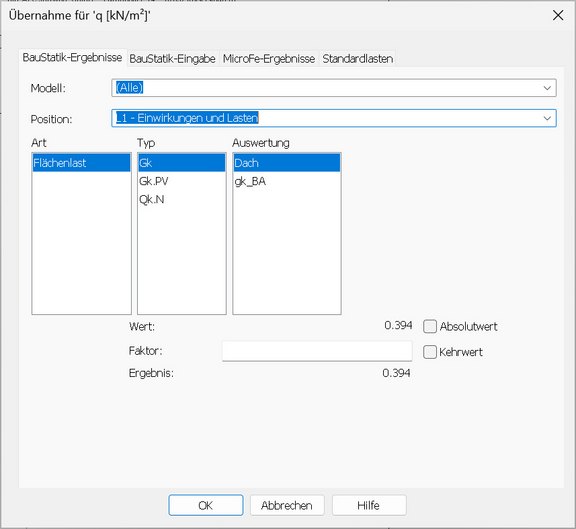Close the Übernahme dialog with the X
Screen dimensions: 576x529
click(558, 15)
